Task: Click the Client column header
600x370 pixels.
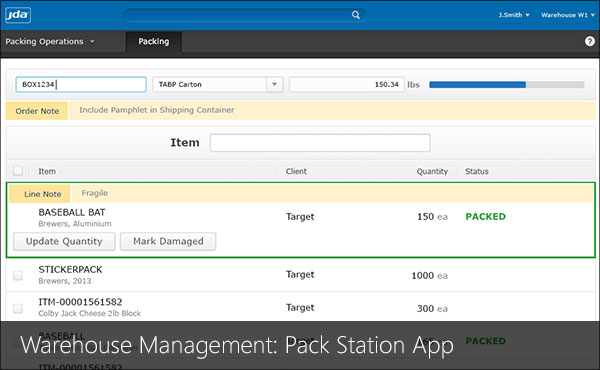Action: (x=296, y=171)
